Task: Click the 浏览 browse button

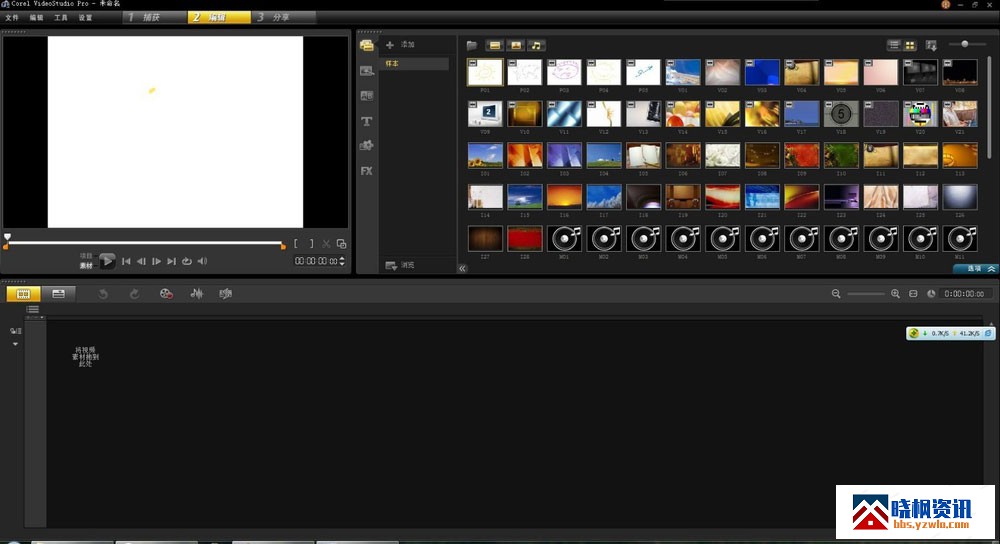Action: tap(400, 265)
